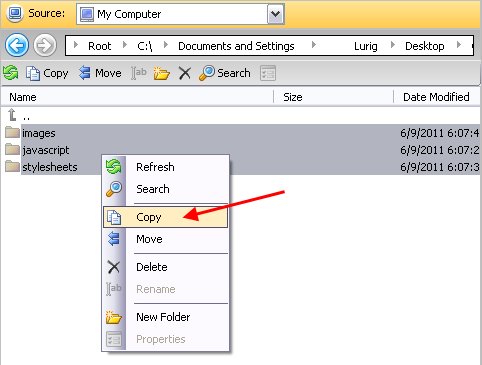Click the Properties toolbar icon
482x365 pixels.
268,73
